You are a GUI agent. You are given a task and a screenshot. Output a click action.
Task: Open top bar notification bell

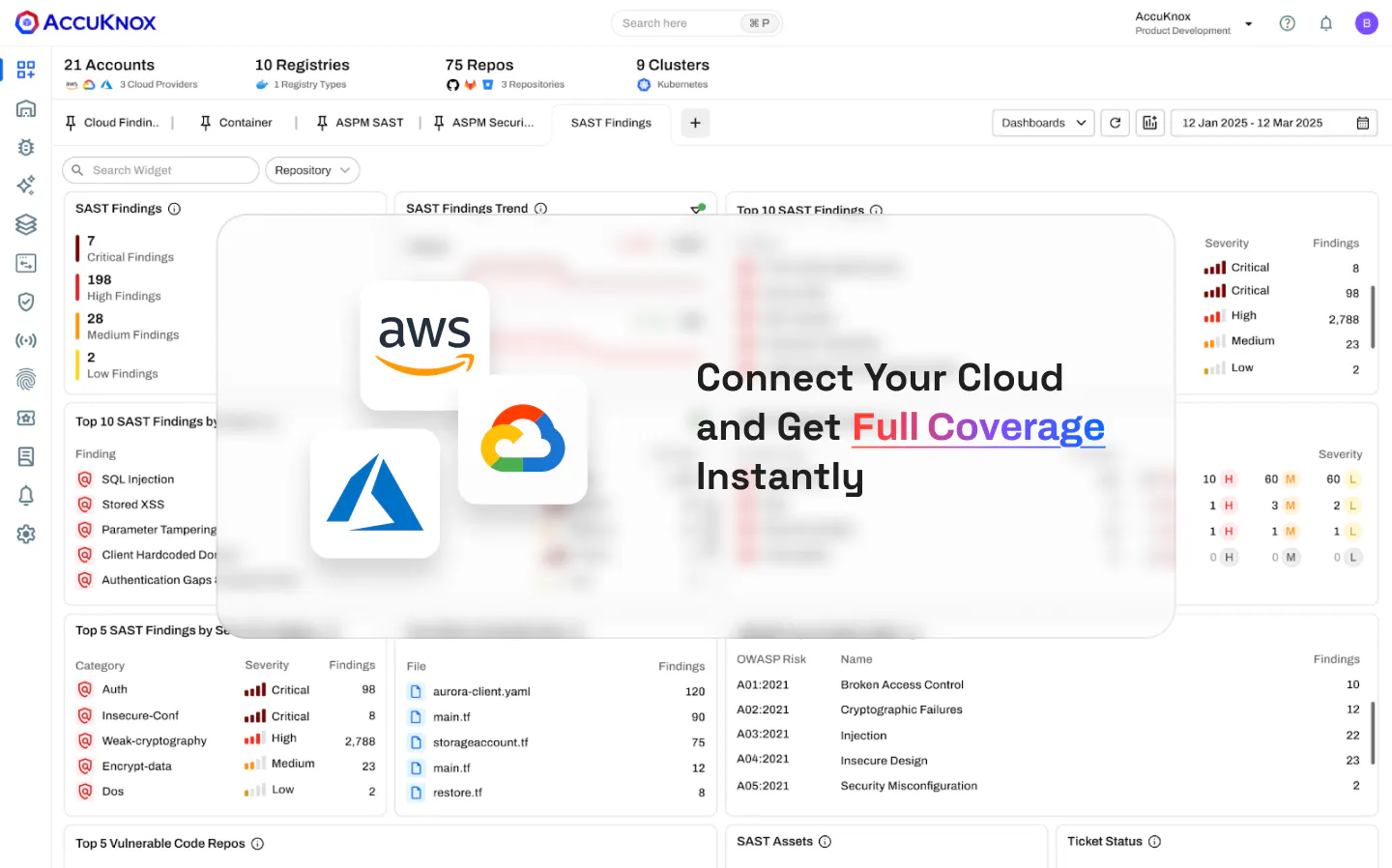pos(1326,23)
